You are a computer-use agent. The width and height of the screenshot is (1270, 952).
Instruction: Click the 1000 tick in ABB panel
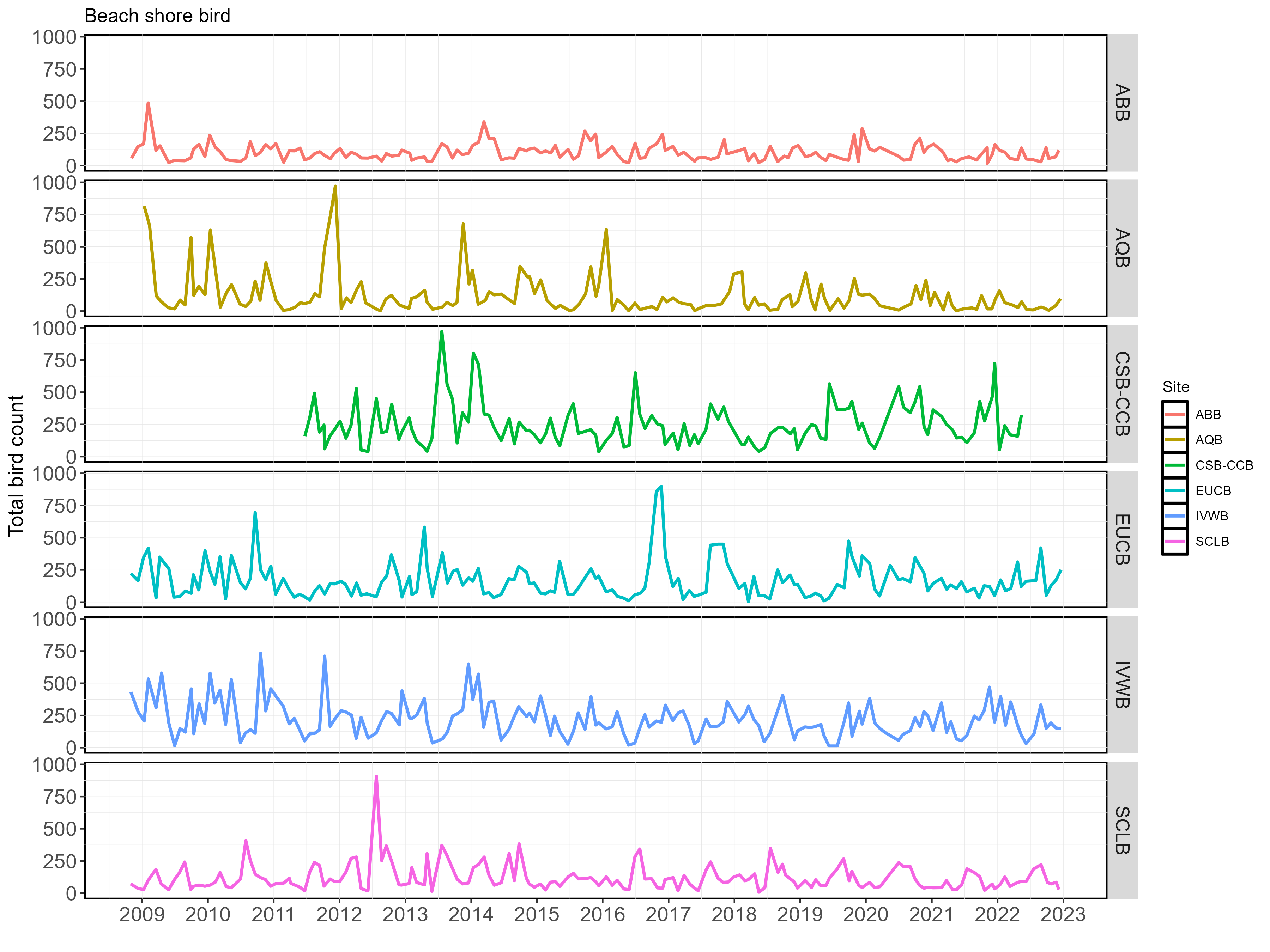tap(55, 37)
